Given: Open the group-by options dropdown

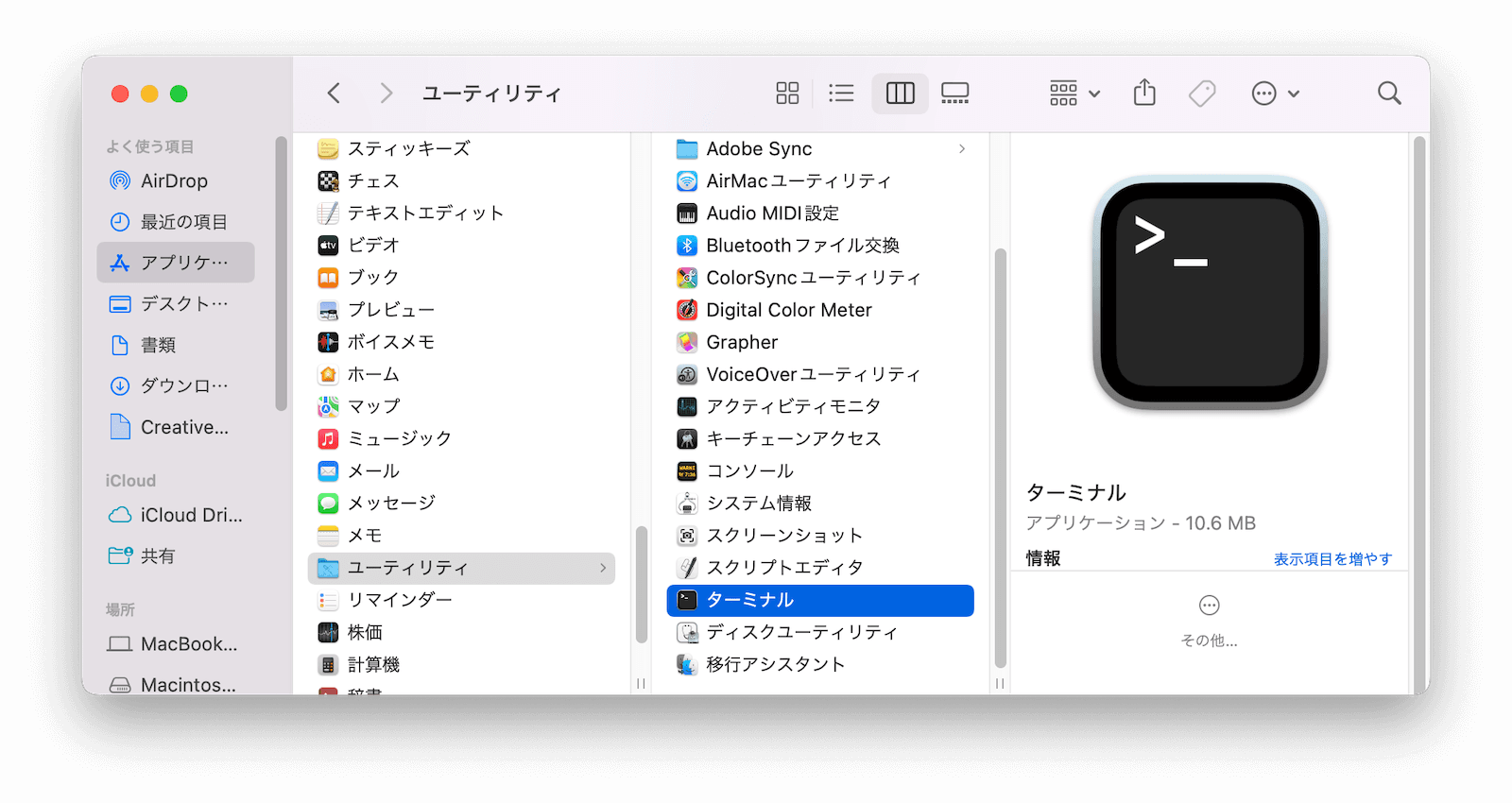Looking at the screenshot, I should (1074, 93).
